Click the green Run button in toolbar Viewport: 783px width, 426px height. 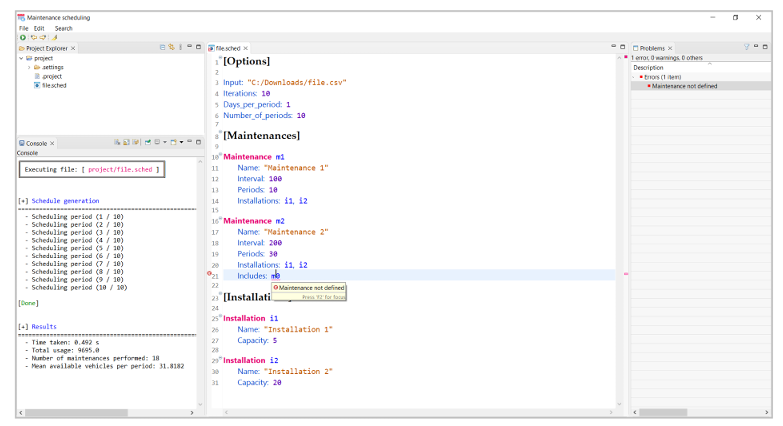click(x=23, y=37)
